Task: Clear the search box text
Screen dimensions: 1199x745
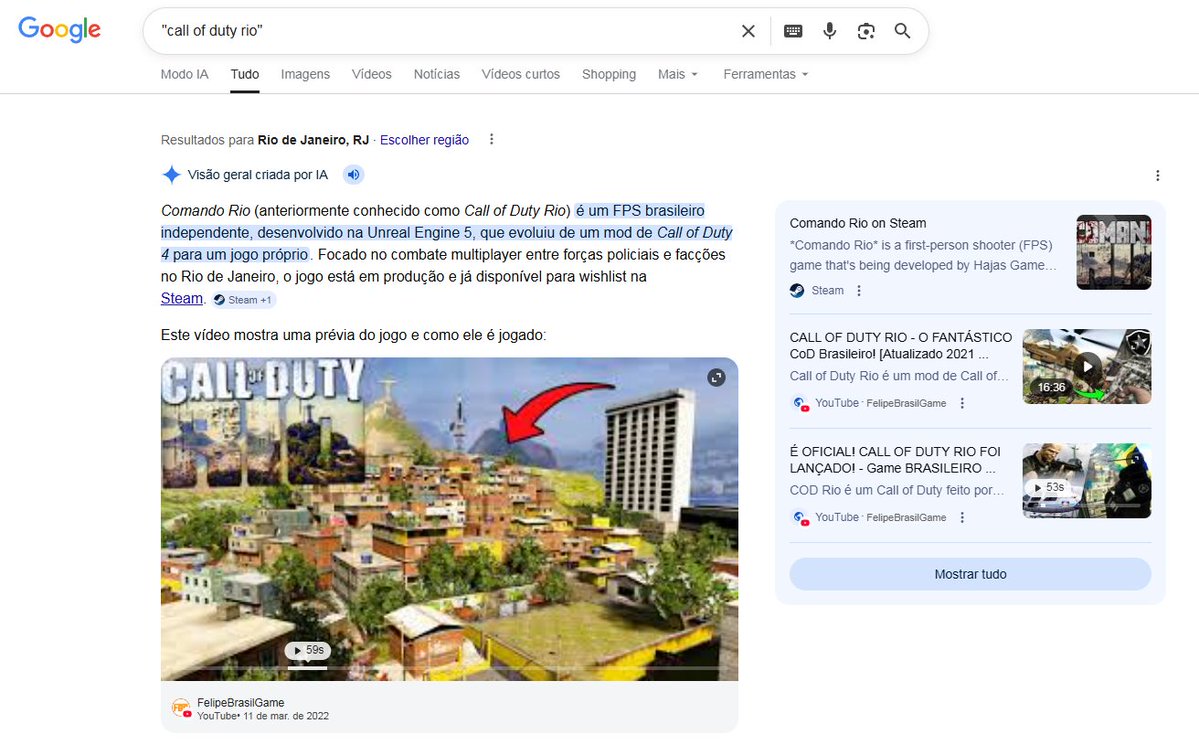Action: point(748,31)
